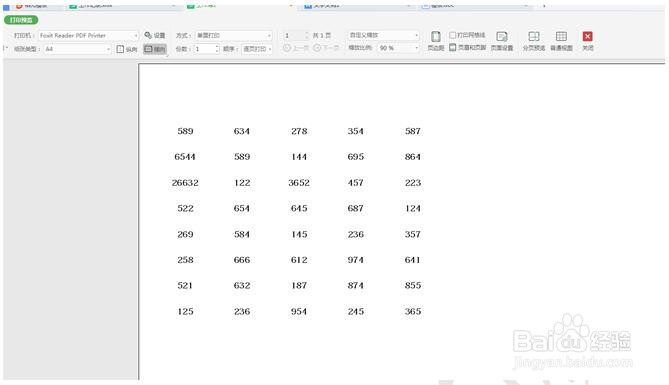Open 页面设置 (page setup)
This screenshot has width=669, height=385.
click(502, 41)
